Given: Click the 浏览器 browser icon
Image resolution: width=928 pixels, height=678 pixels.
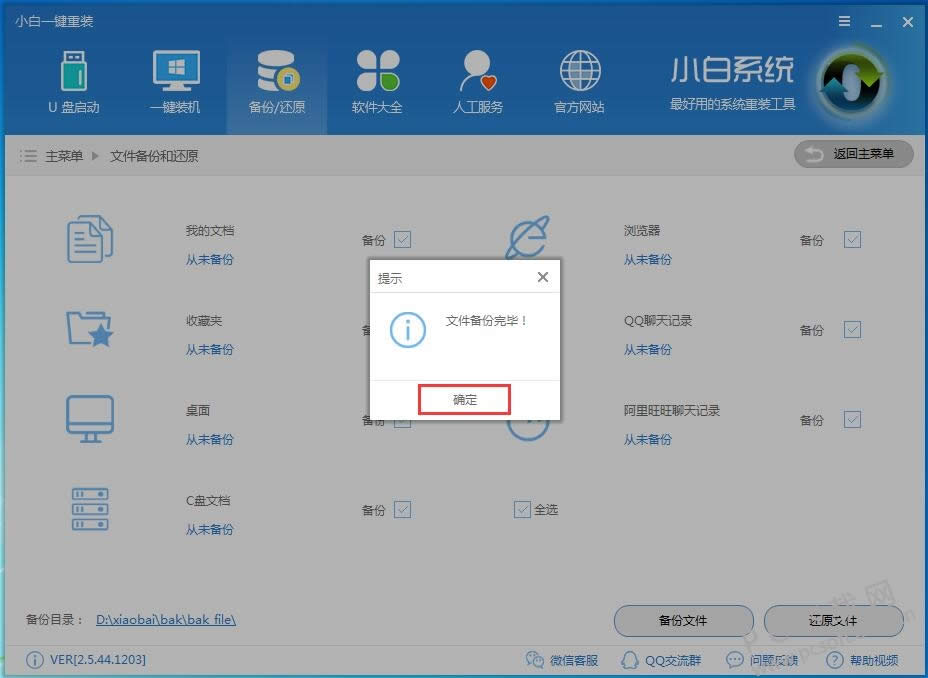Looking at the screenshot, I should 527,237.
